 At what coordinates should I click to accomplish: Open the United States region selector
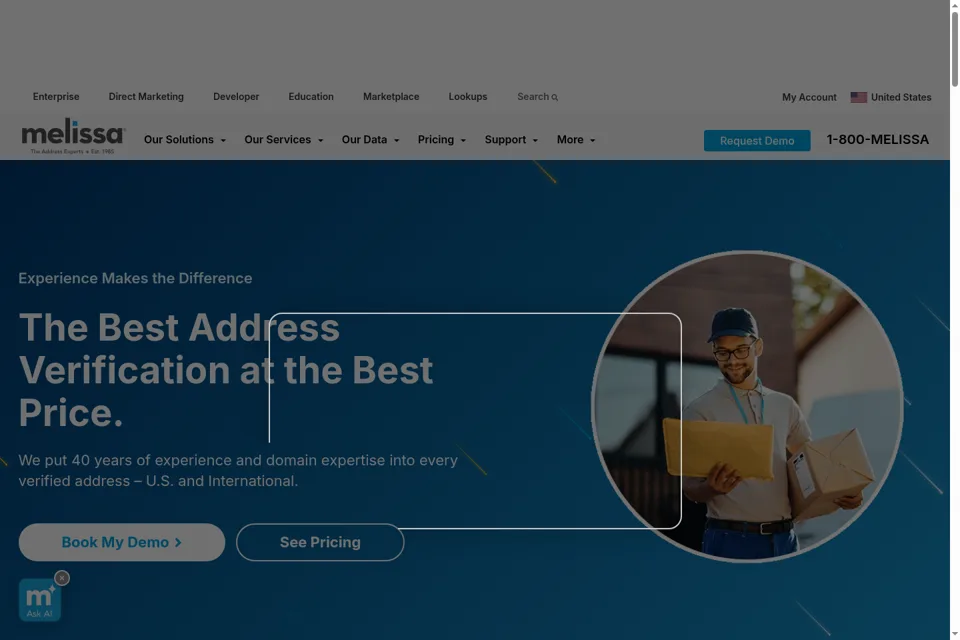coord(891,97)
